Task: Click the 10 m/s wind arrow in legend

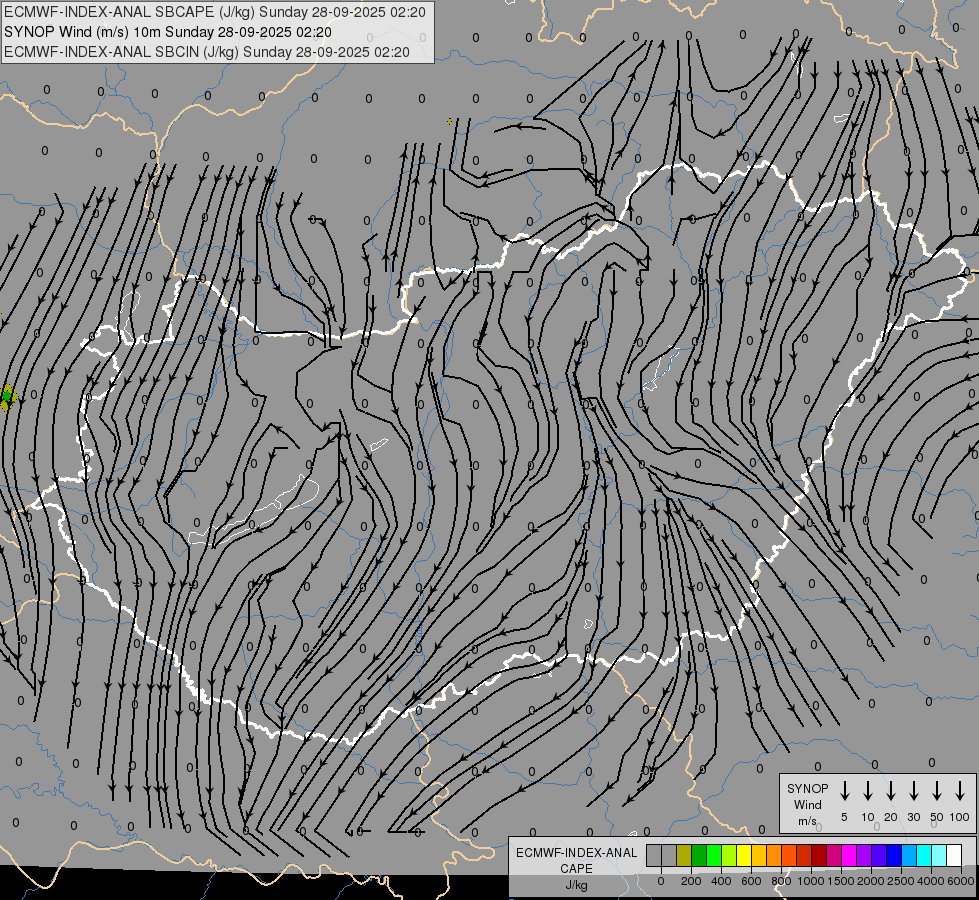Action: pos(868,791)
